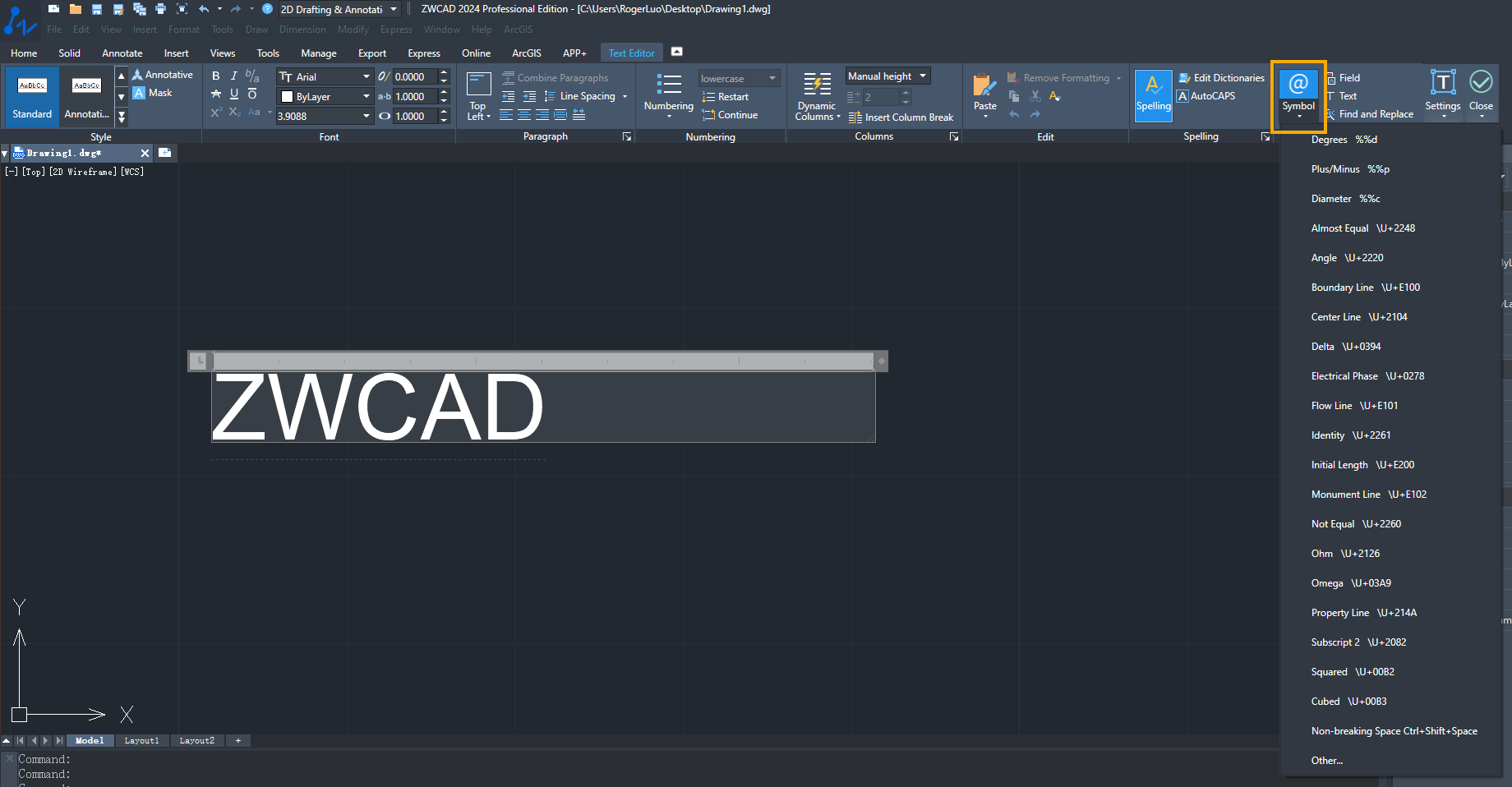1512x787 pixels.
Task: Click the Undo arrow in quick access toolbar
Action: tap(204, 9)
